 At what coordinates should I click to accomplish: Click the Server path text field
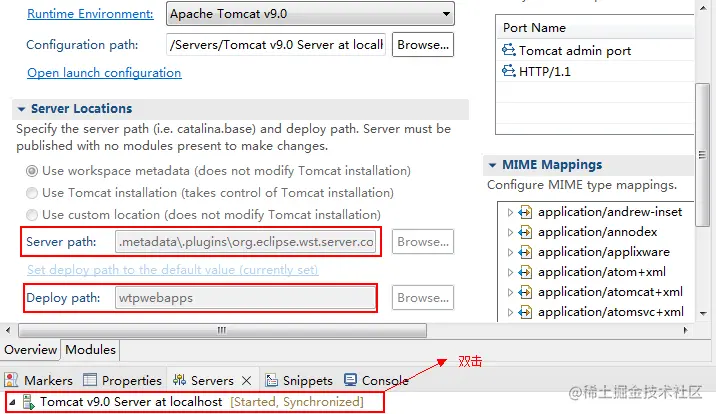(246, 242)
